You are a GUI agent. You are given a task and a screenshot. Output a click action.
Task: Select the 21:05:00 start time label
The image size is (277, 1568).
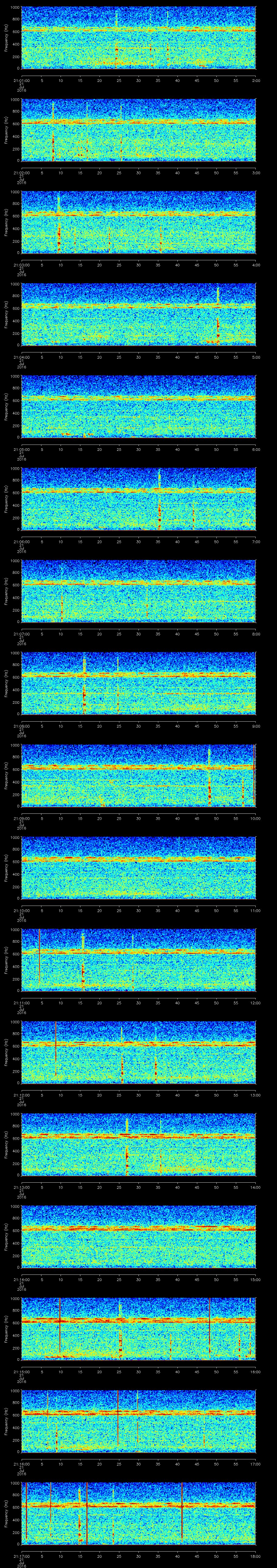pos(21,449)
